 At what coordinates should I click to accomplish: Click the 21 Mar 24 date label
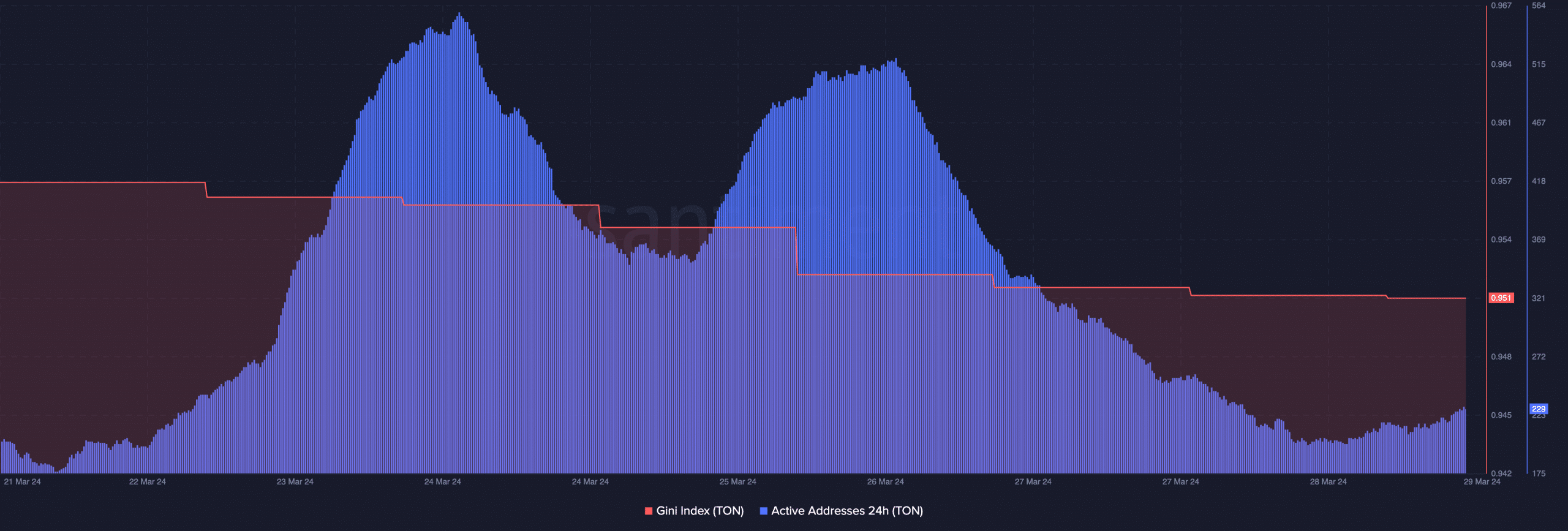pos(22,482)
